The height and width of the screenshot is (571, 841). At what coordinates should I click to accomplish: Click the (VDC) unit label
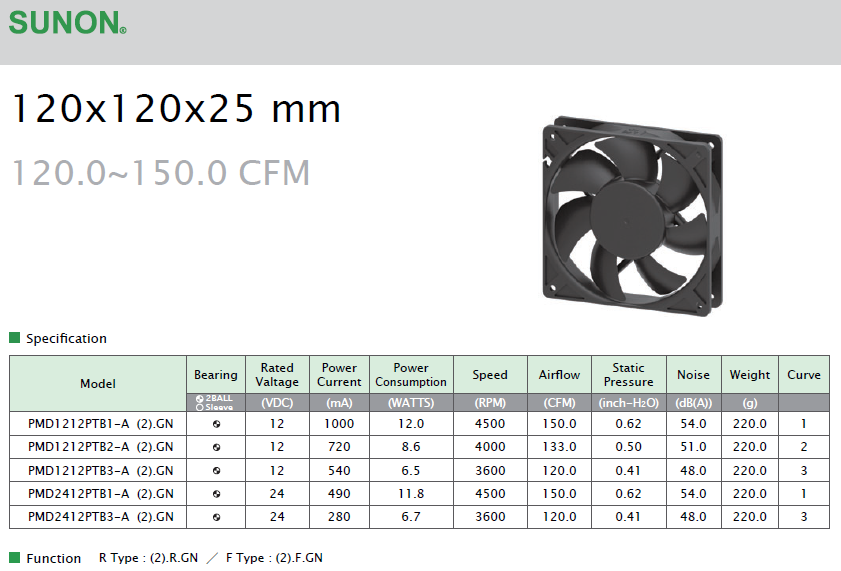point(277,403)
